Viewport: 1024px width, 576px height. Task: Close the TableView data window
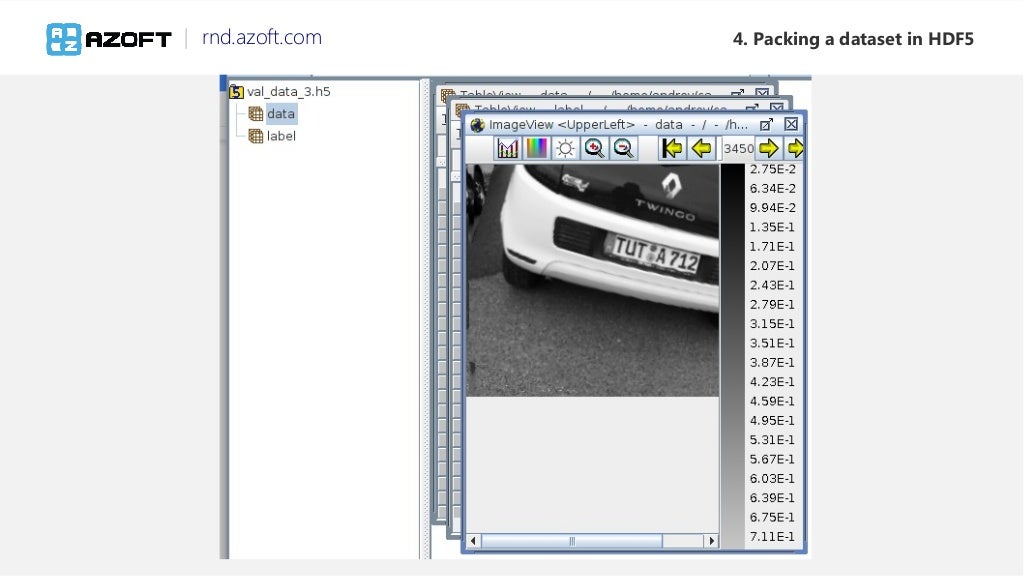coord(761,94)
